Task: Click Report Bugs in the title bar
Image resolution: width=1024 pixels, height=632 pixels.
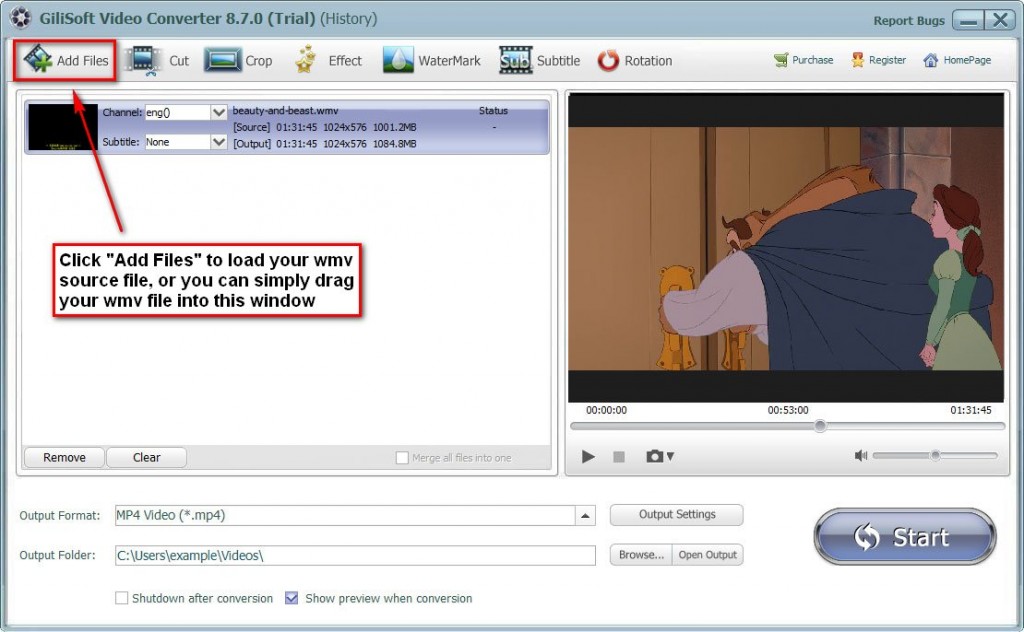Action: point(909,20)
